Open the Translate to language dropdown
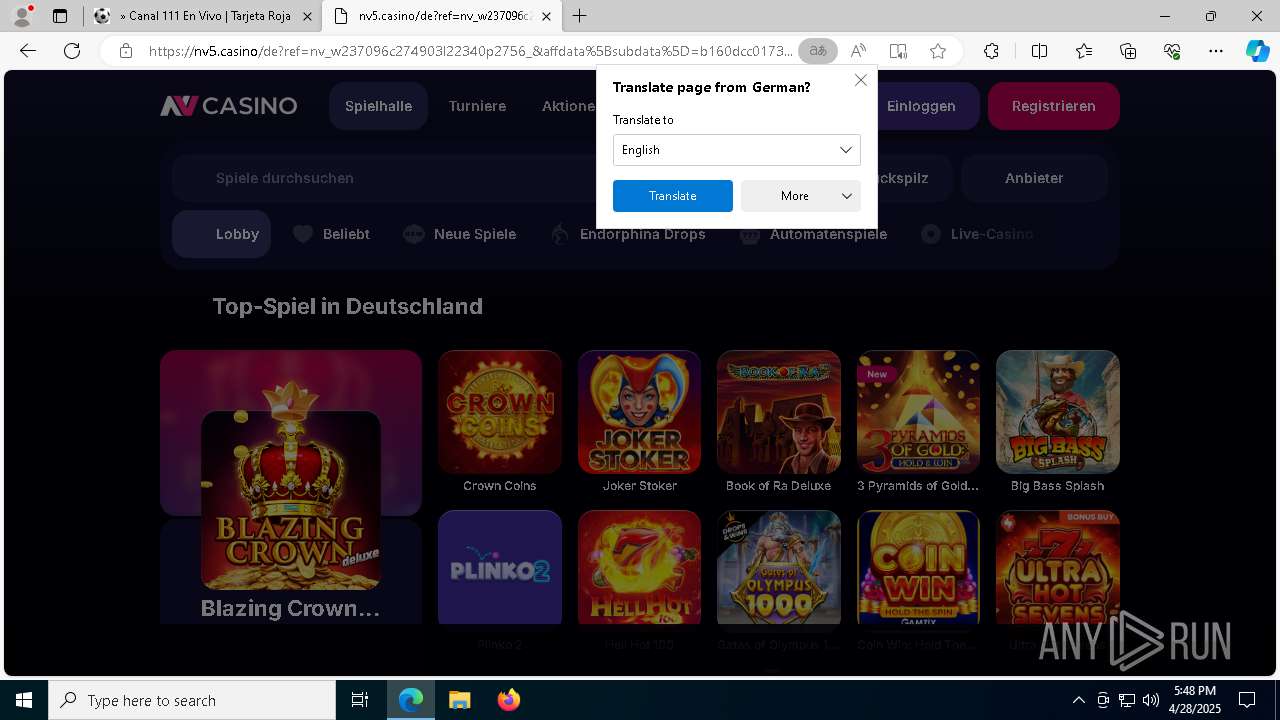Viewport: 1280px width, 720px height. click(736, 150)
